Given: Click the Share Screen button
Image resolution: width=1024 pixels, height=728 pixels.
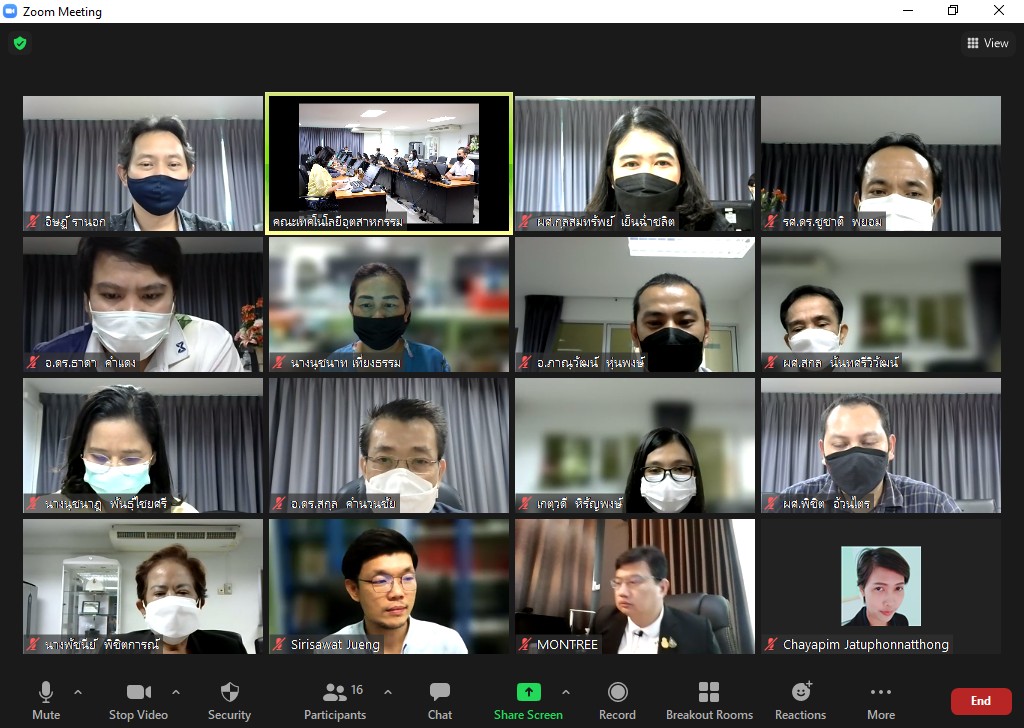Looking at the screenshot, I should click(528, 701).
